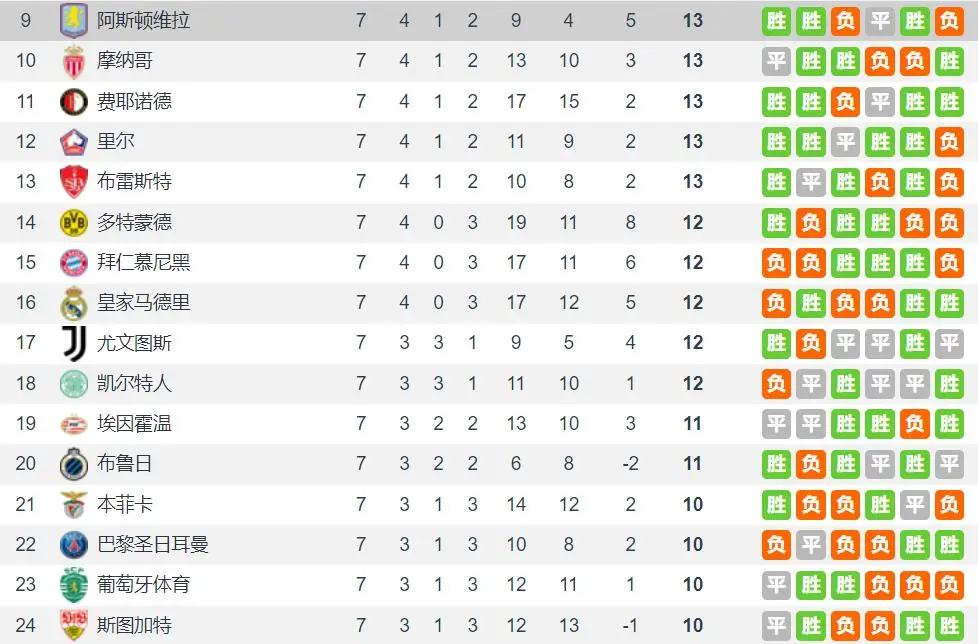
Task: Click the Paris Saint-Germain club badge
Action: pyautogui.click(x=74, y=545)
